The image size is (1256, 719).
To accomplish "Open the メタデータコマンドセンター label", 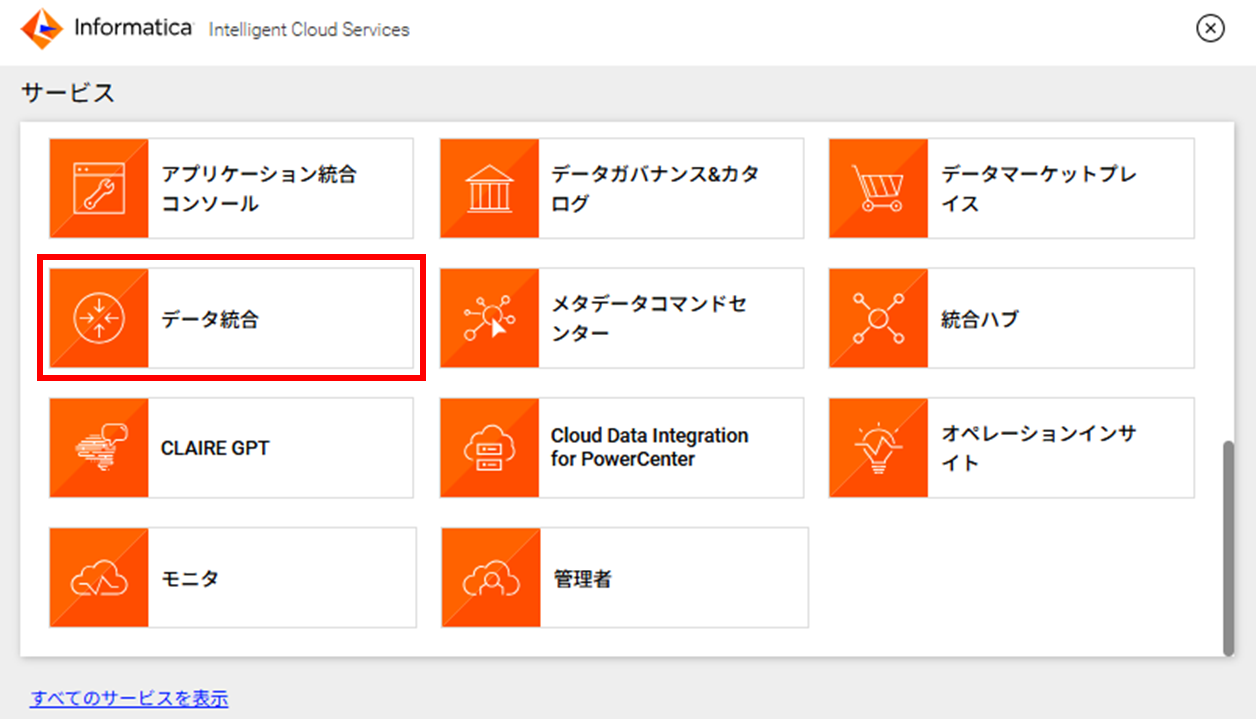I will pos(649,319).
